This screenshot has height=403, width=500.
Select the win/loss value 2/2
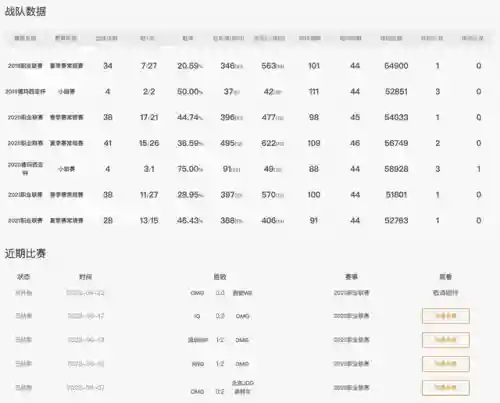149,91
